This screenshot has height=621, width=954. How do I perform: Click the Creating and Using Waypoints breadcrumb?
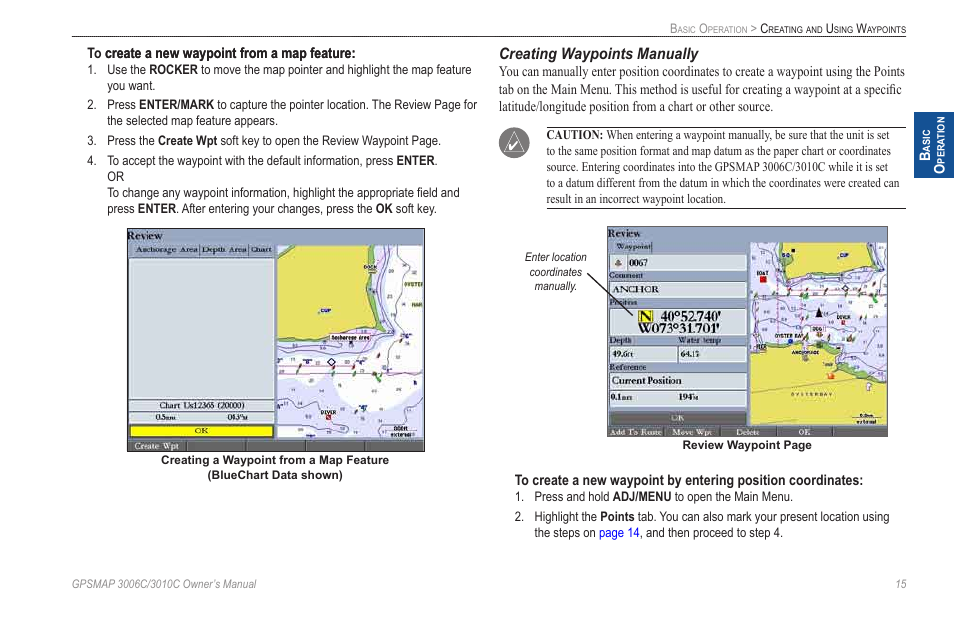[833, 29]
